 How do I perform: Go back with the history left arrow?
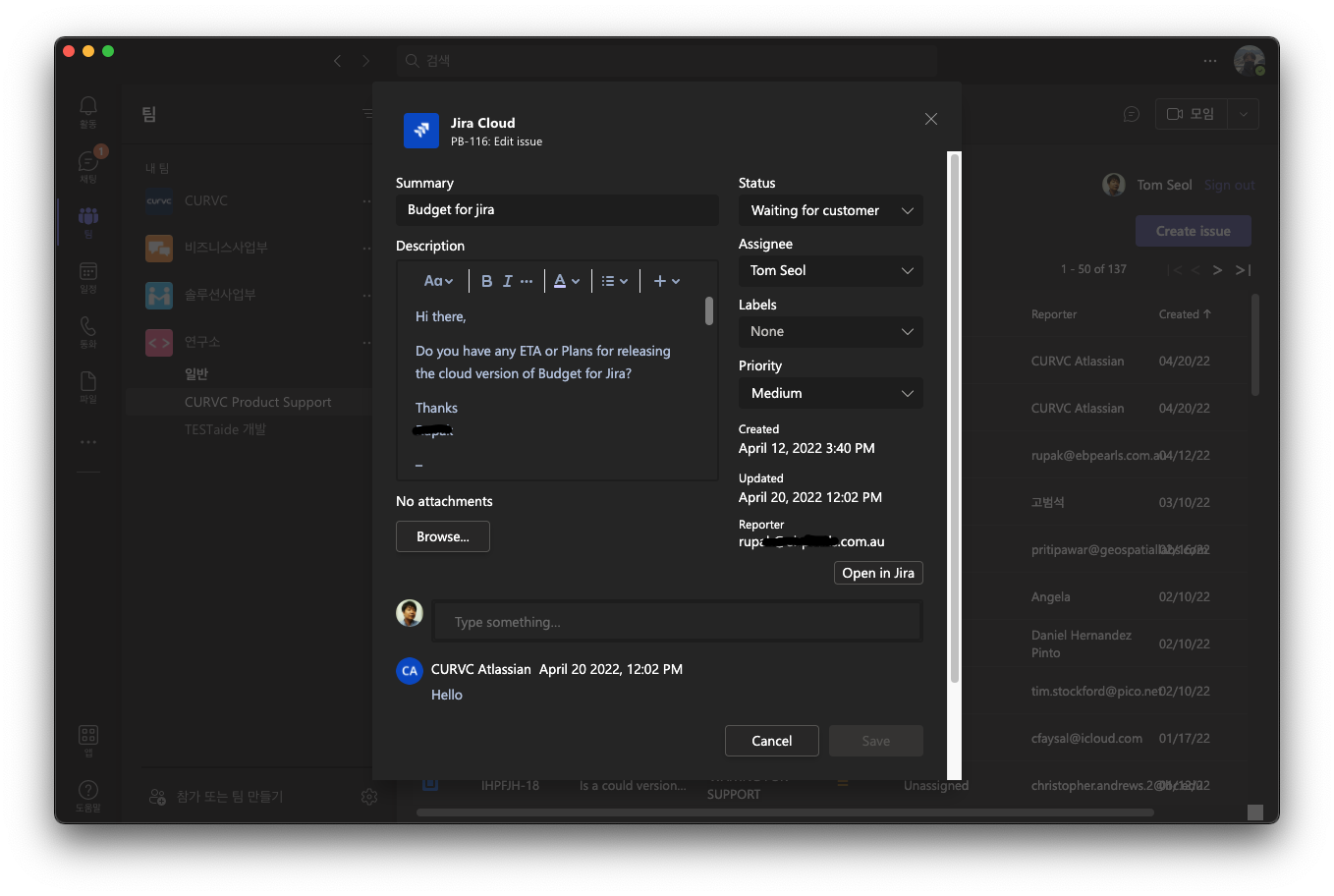tap(338, 61)
